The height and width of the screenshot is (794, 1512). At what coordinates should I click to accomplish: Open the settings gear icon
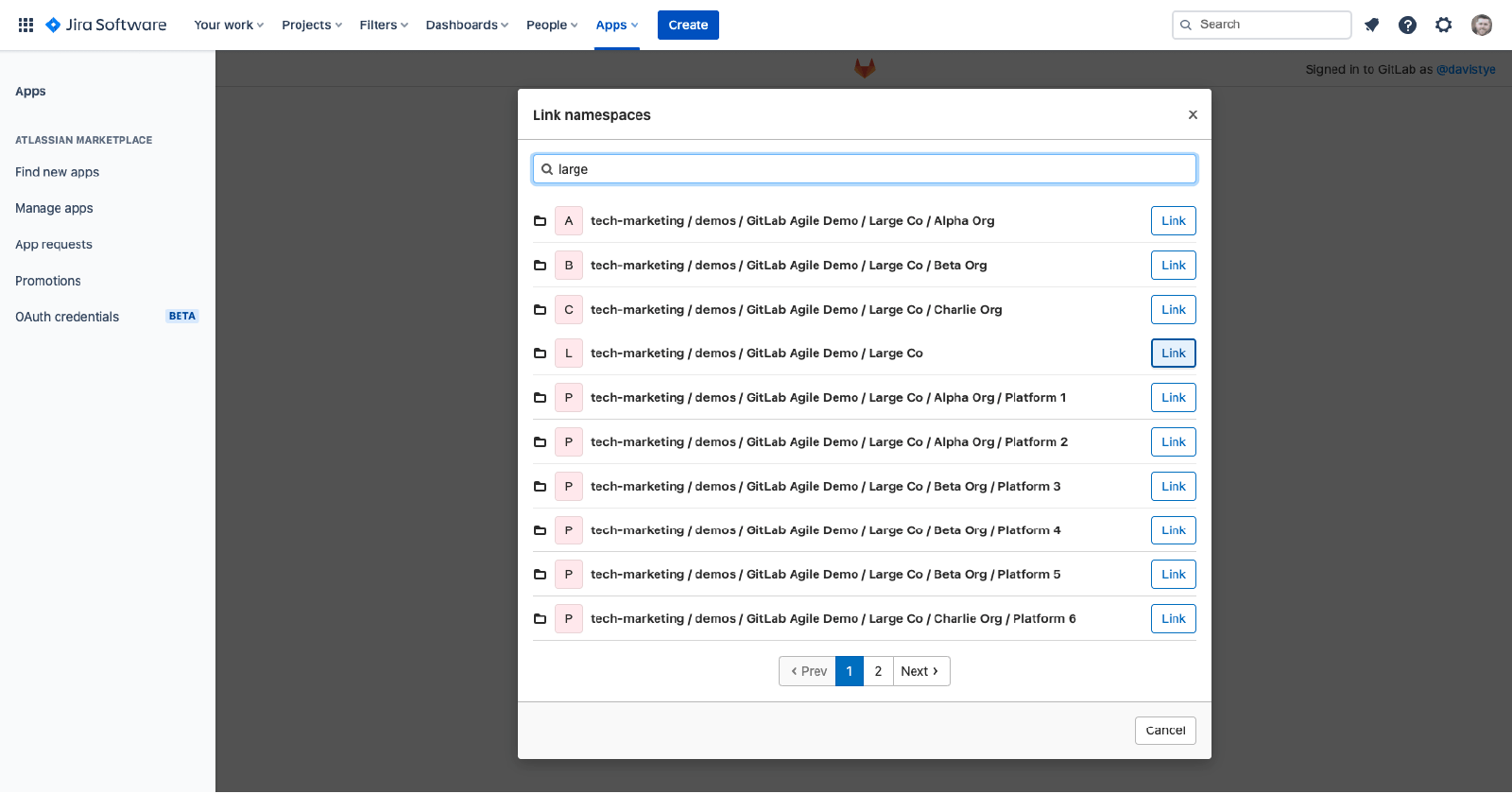pos(1443,26)
